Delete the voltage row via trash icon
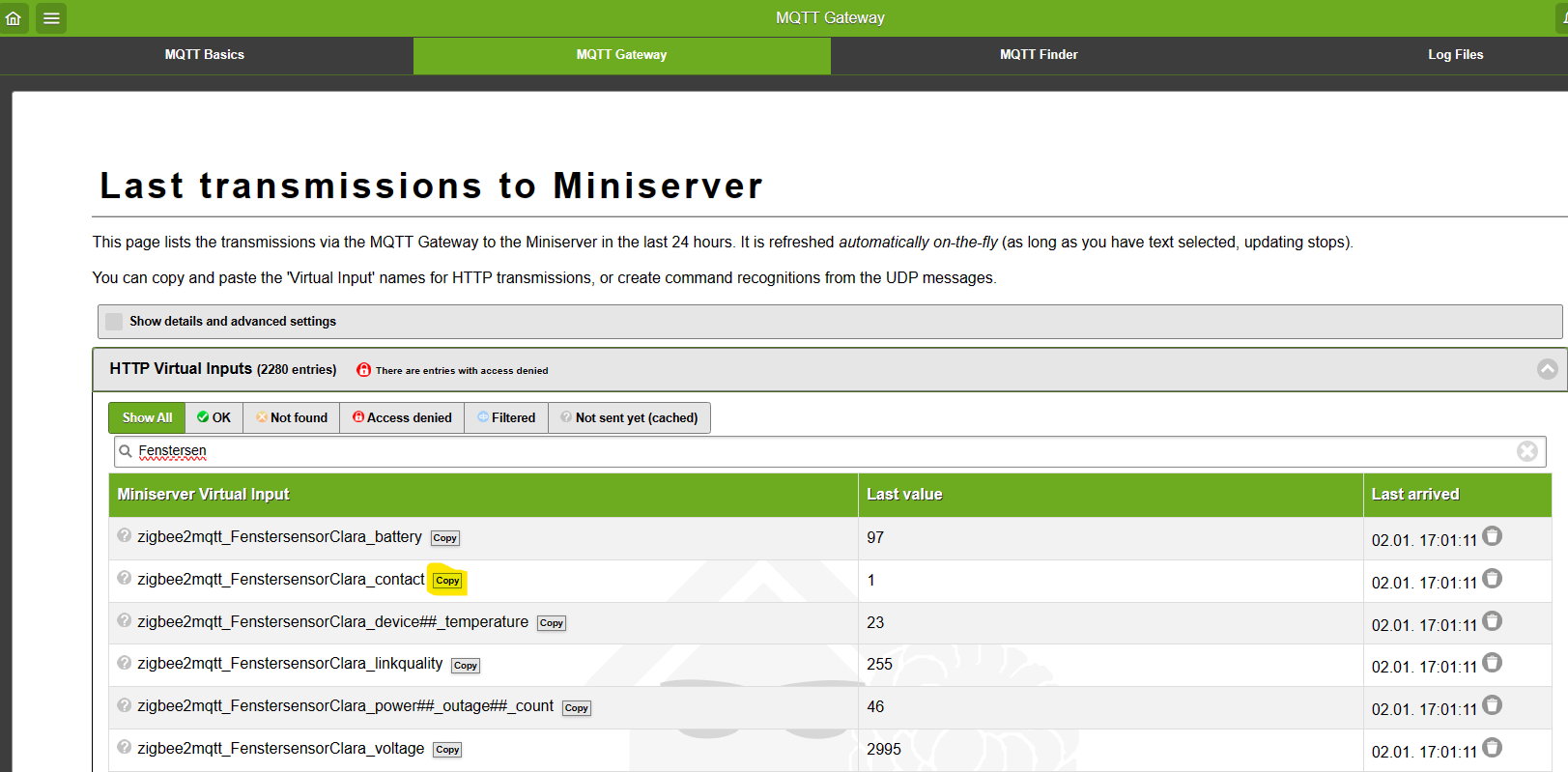The width and height of the screenshot is (1568, 772). pos(1492,748)
